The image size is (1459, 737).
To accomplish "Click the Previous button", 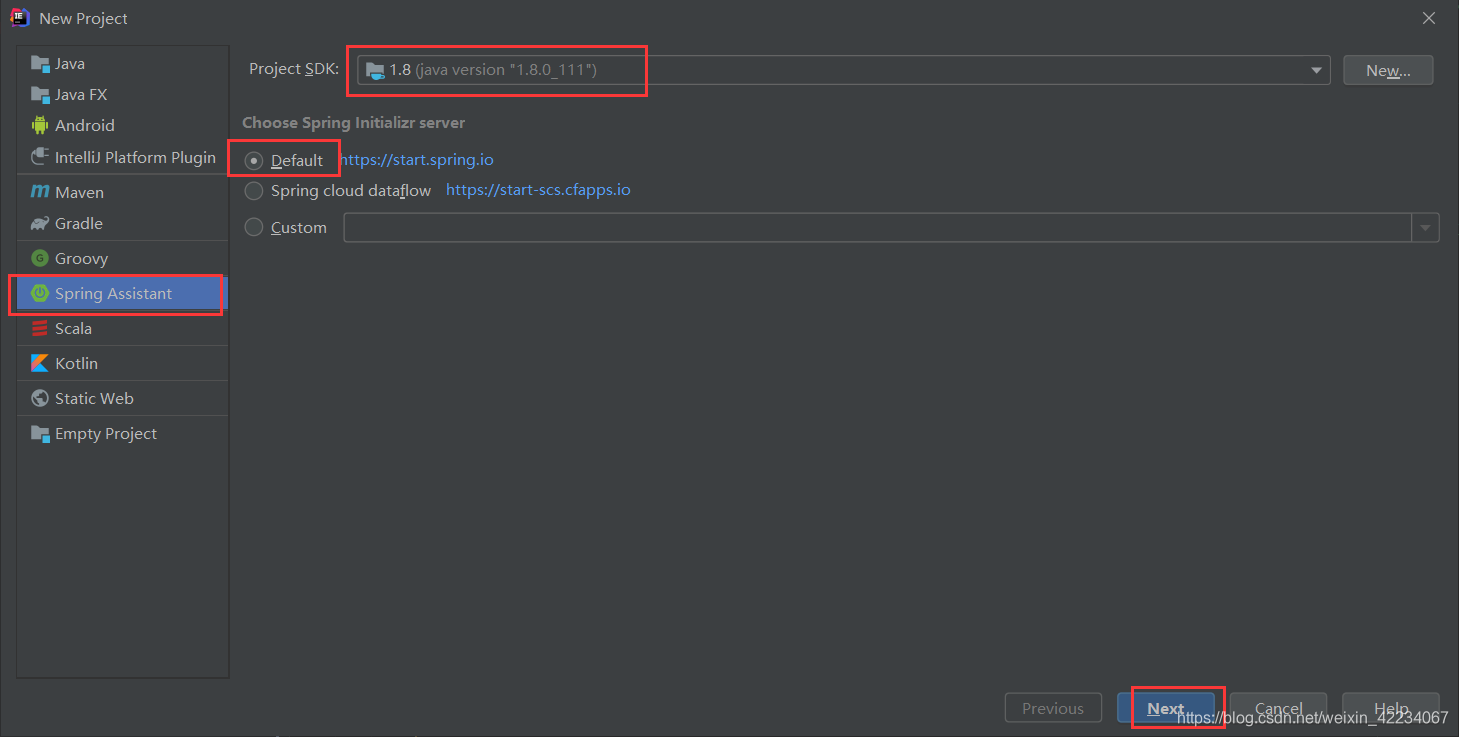I will click(x=1053, y=708).
